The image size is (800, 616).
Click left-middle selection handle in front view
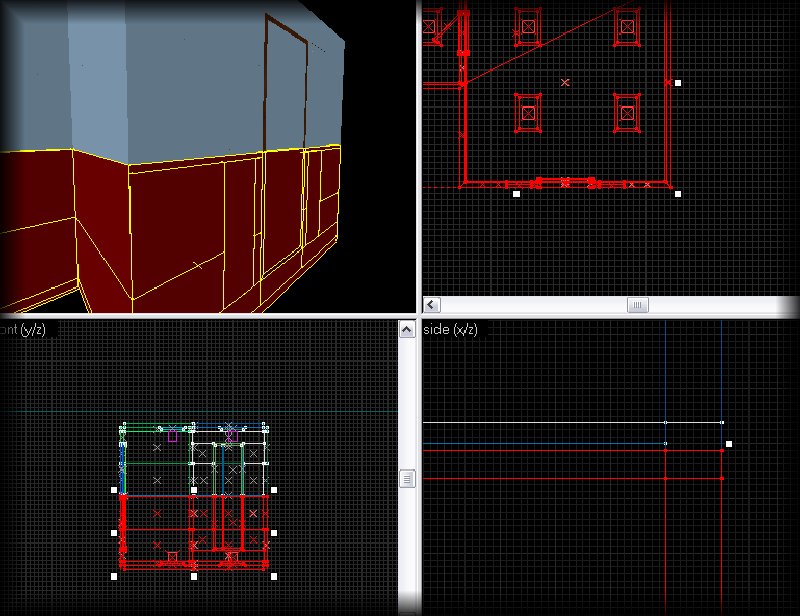[114, 533]
